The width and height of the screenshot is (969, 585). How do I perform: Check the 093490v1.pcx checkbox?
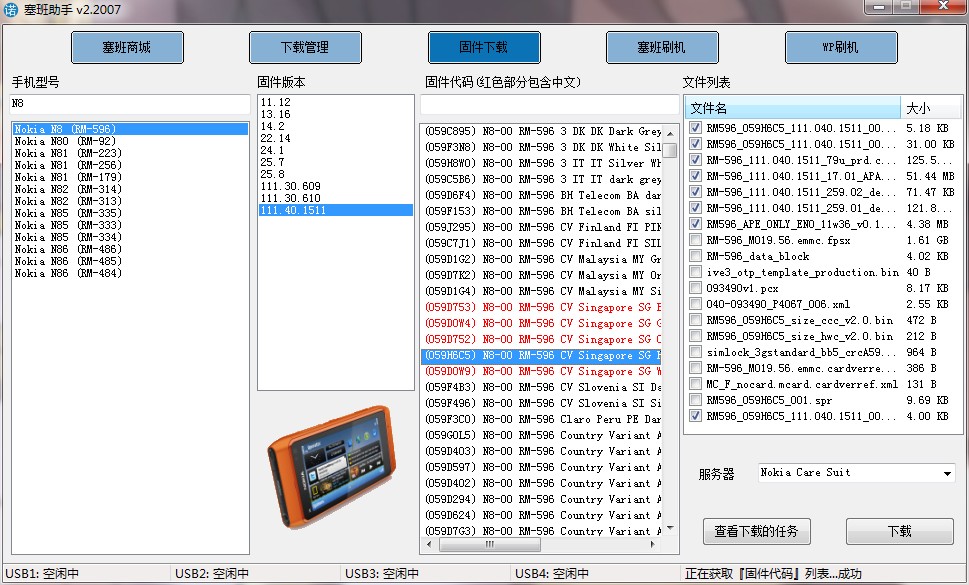[695, 288]
